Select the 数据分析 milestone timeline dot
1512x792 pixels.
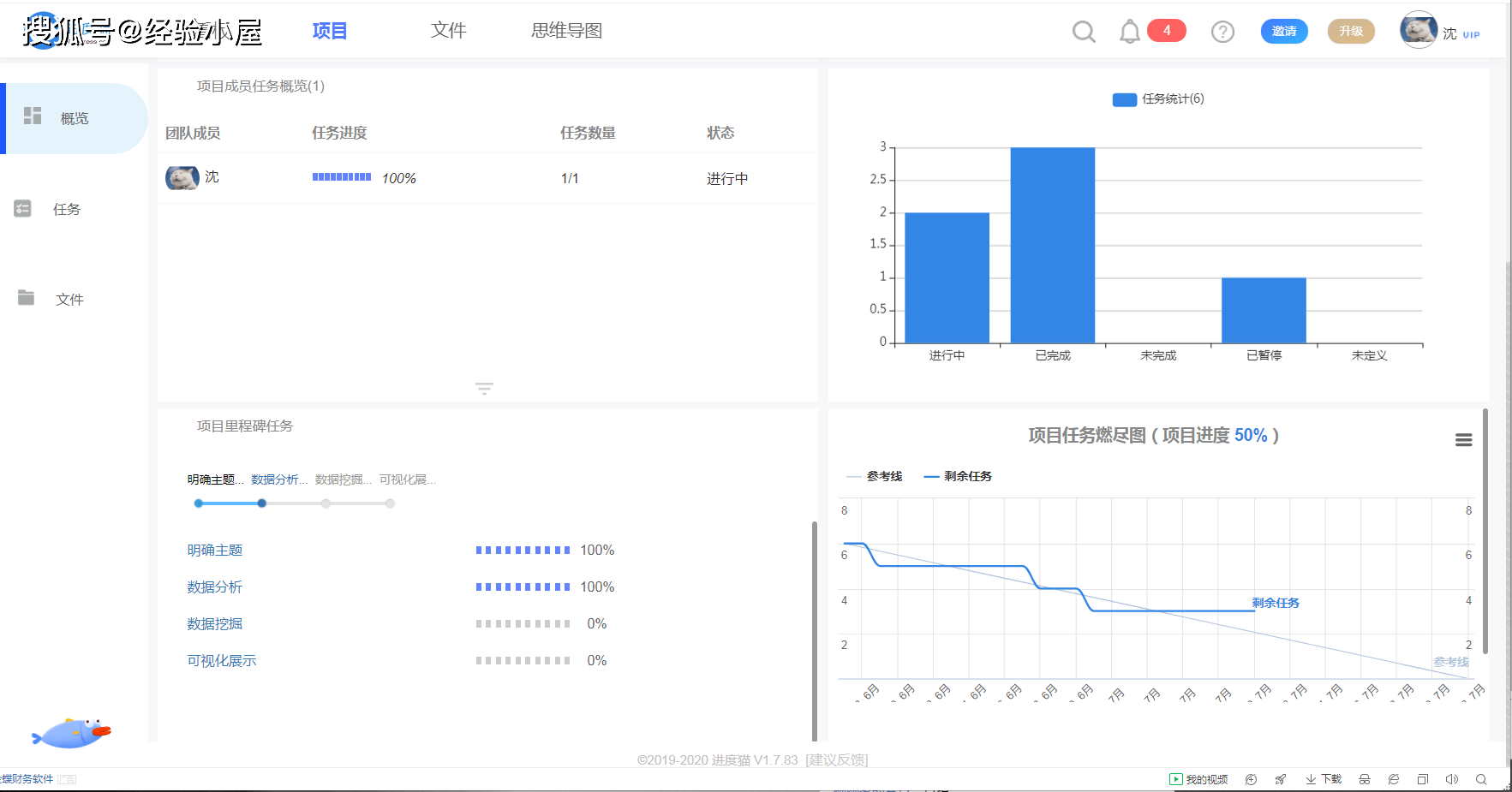262,503
